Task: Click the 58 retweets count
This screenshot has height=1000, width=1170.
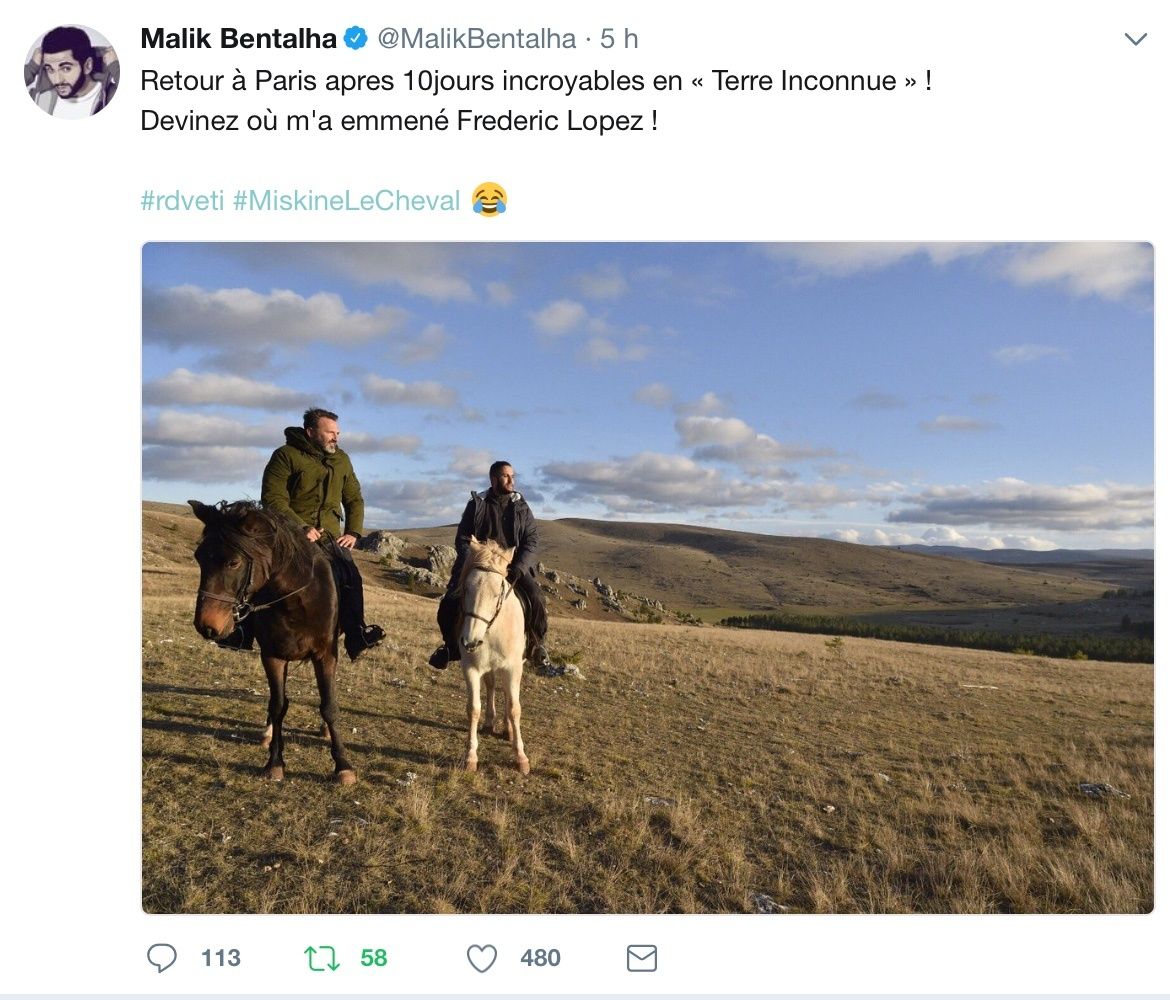Action: click(x=374, y=958)
